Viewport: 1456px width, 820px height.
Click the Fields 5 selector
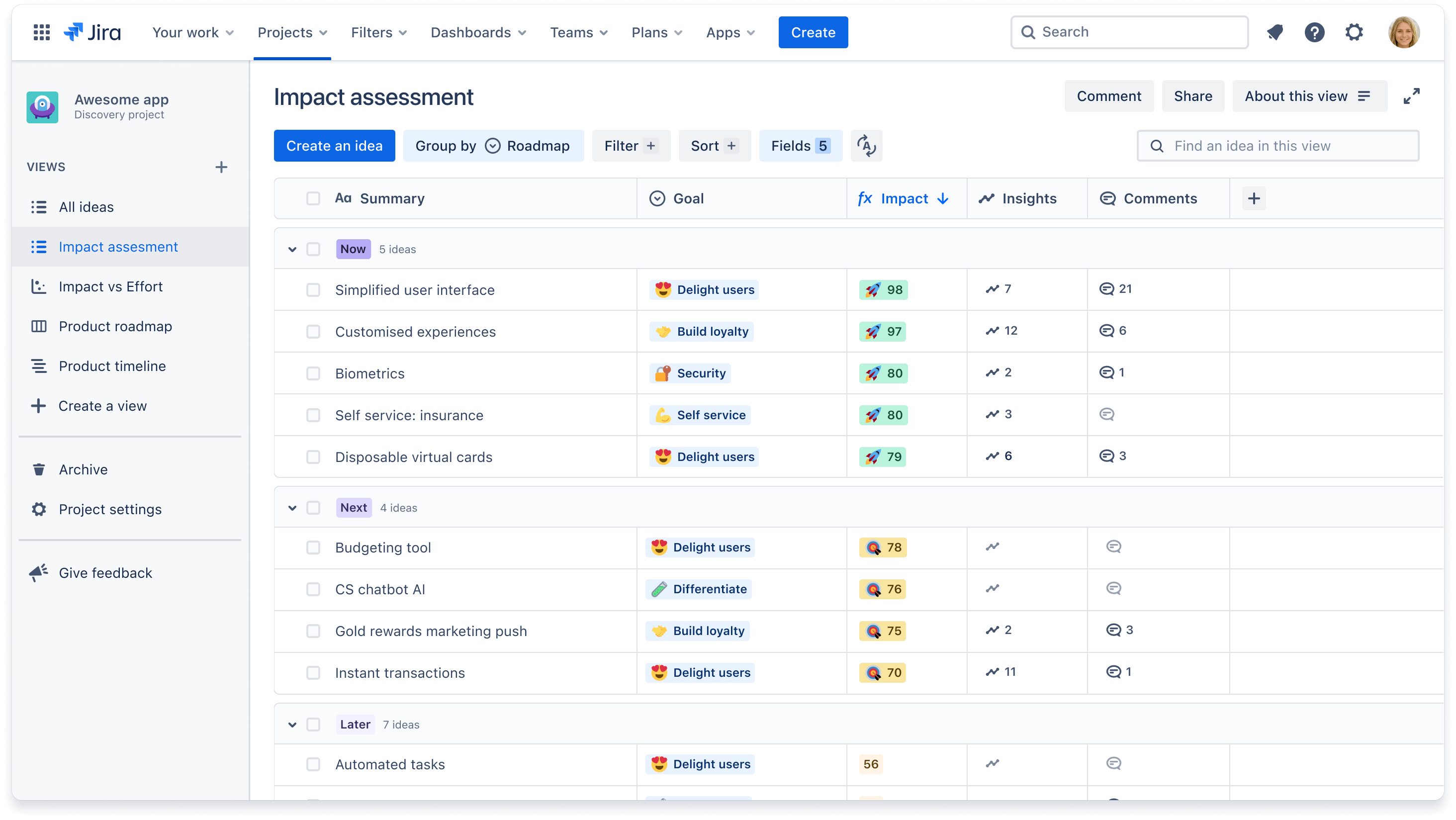(800, 146)
